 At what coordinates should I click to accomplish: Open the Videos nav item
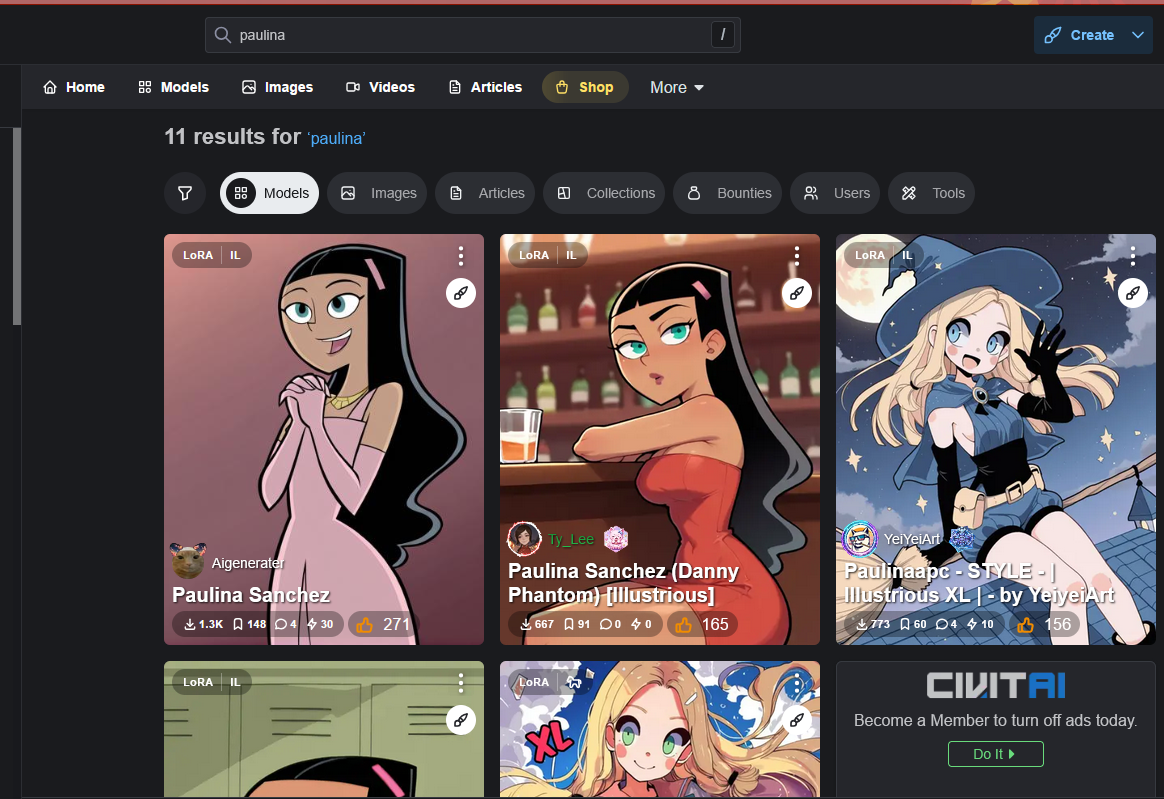tap(381, 88)
